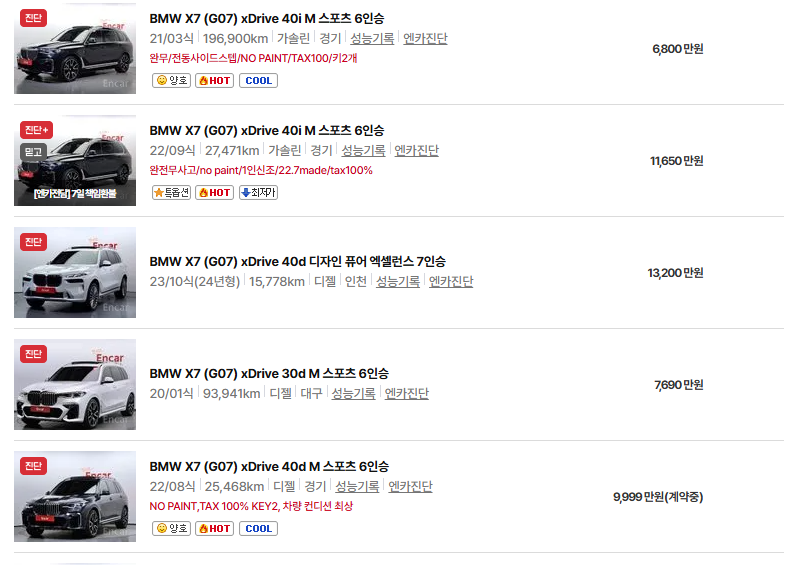Click the 양호 badge on first listing

tap(171, 81)
